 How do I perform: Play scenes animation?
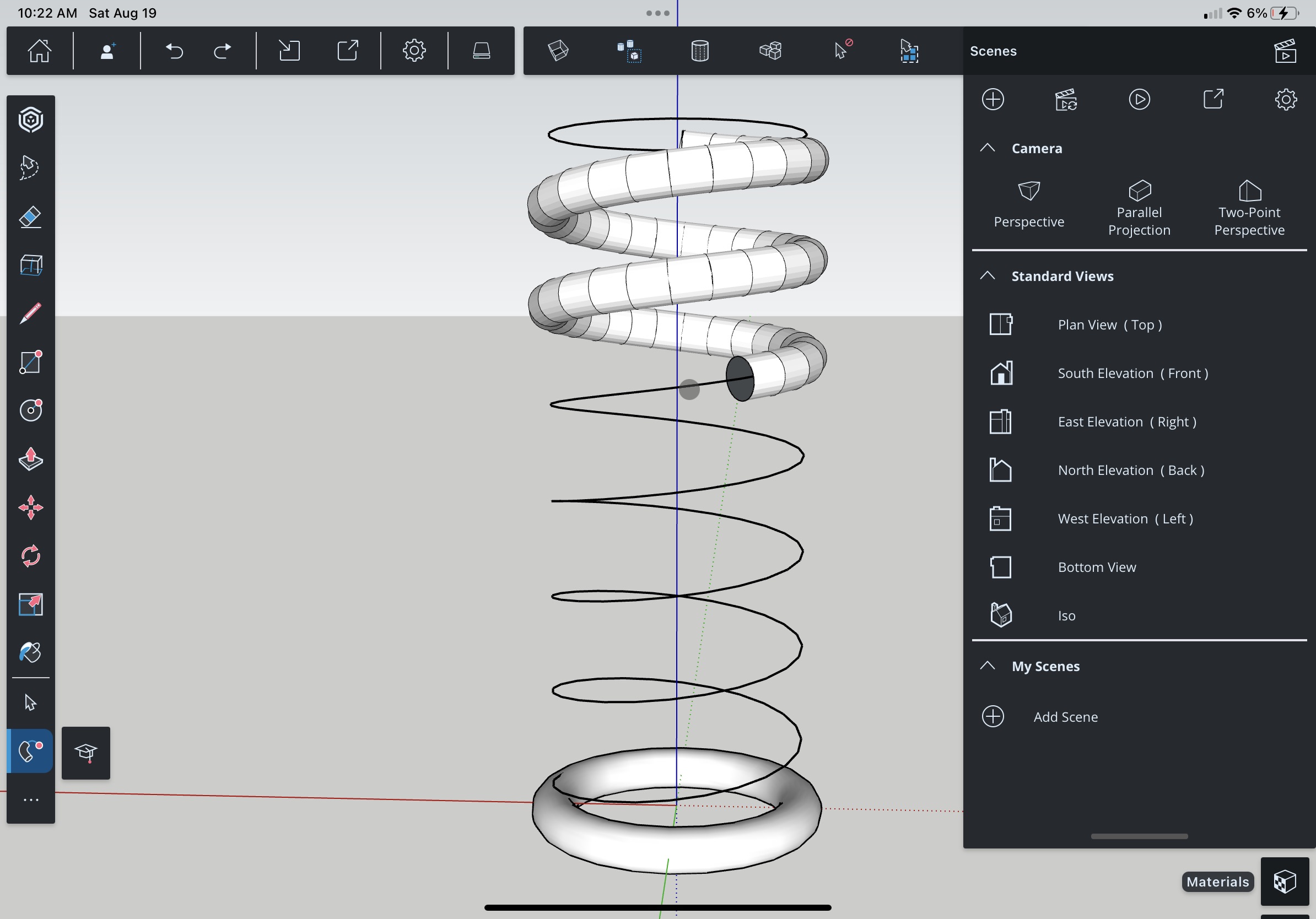pyautogui.click(x=1139, y=99)
